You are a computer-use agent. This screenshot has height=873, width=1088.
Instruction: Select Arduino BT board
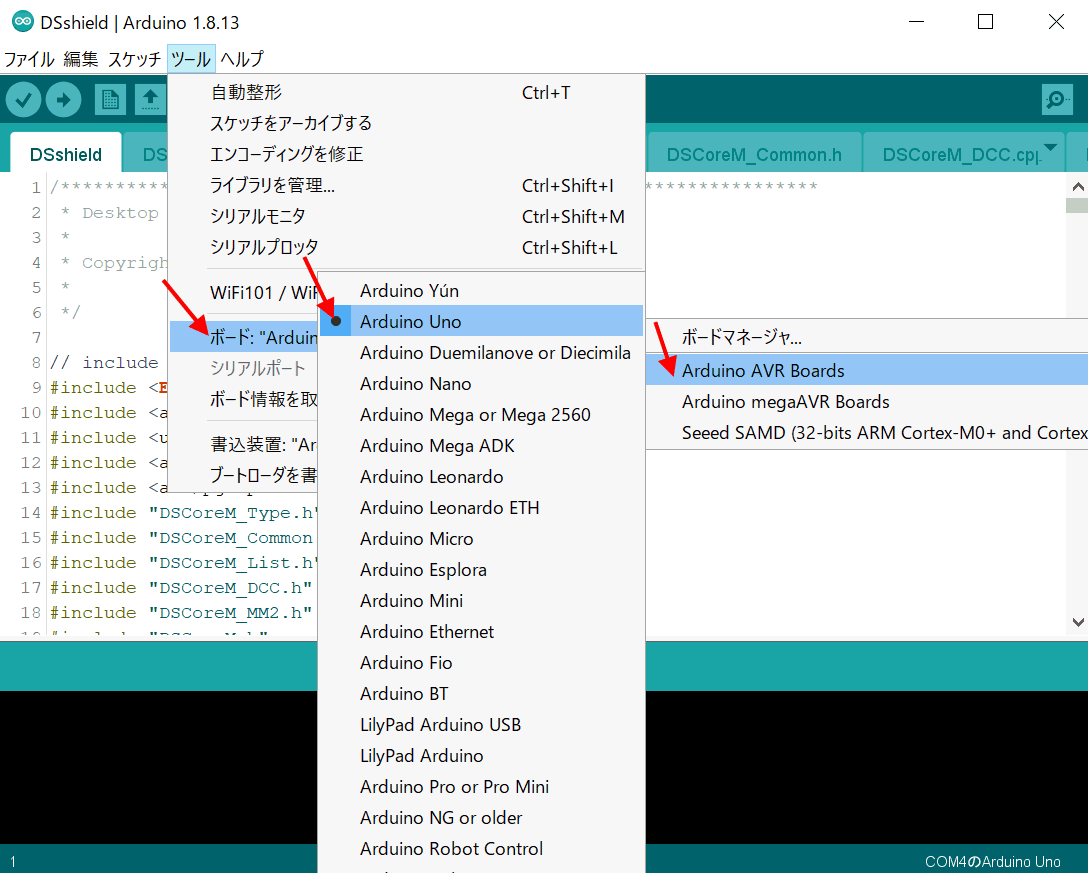click(x=482, y=694)
